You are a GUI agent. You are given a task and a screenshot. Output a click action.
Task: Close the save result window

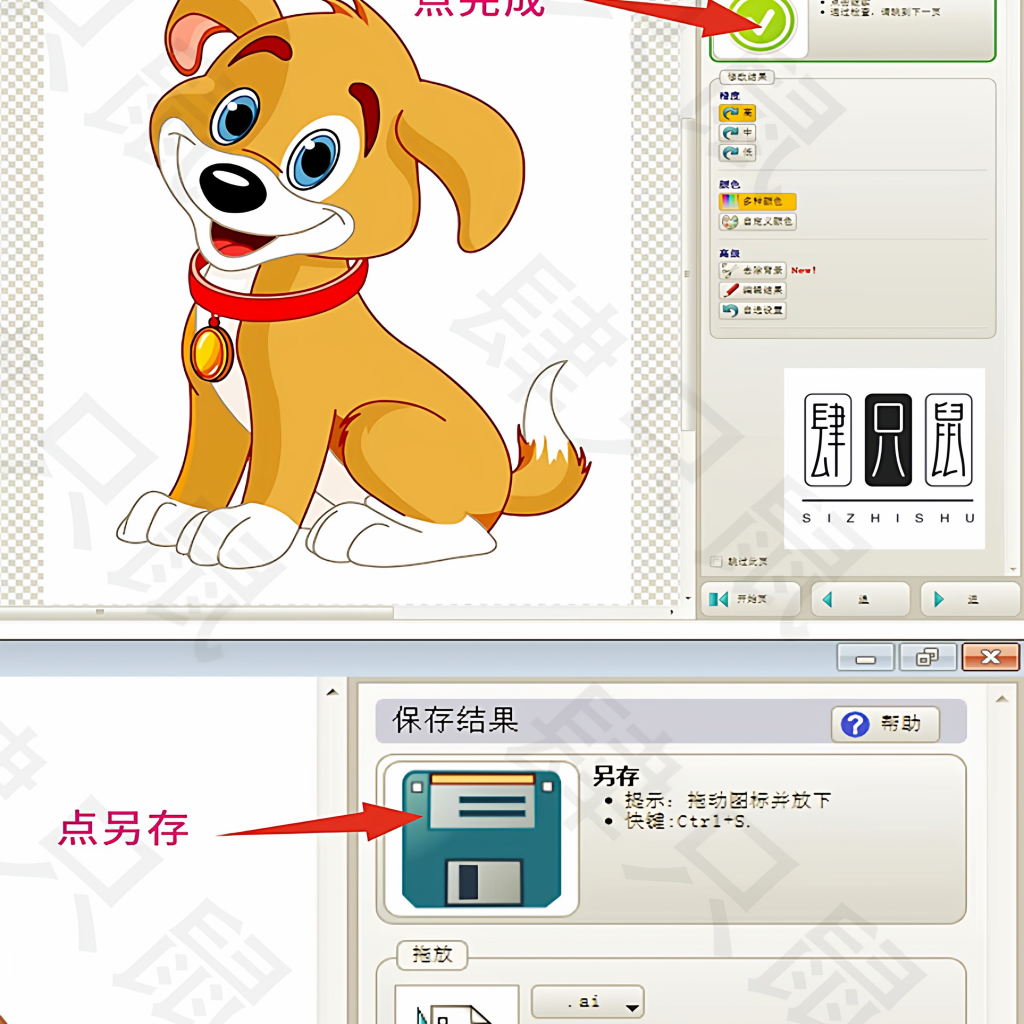tap(991, 658)
